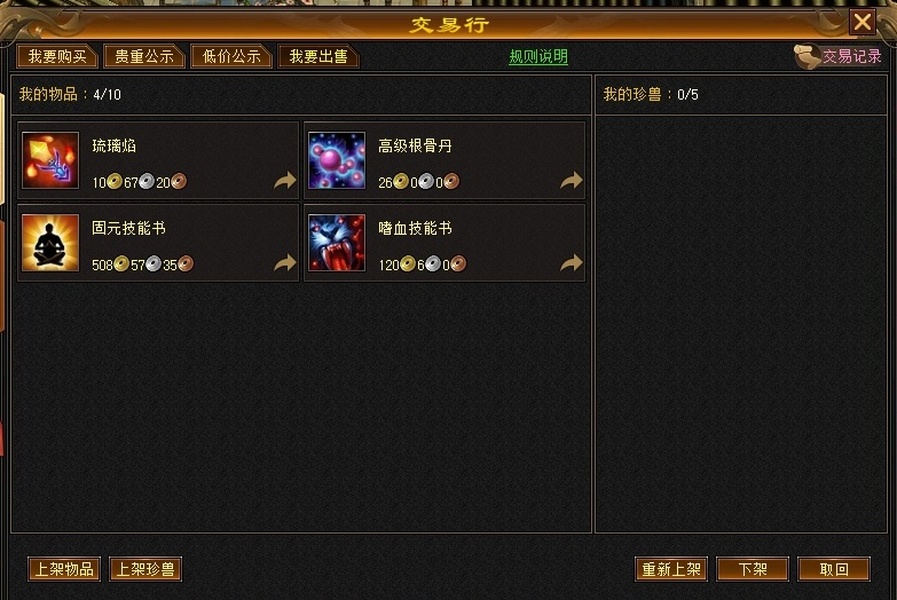Image resolution: width=897 pixels, height=600 pixels.
Task: Click share arrow on 固元技能书 listing
Action: (x=285, y=263)
